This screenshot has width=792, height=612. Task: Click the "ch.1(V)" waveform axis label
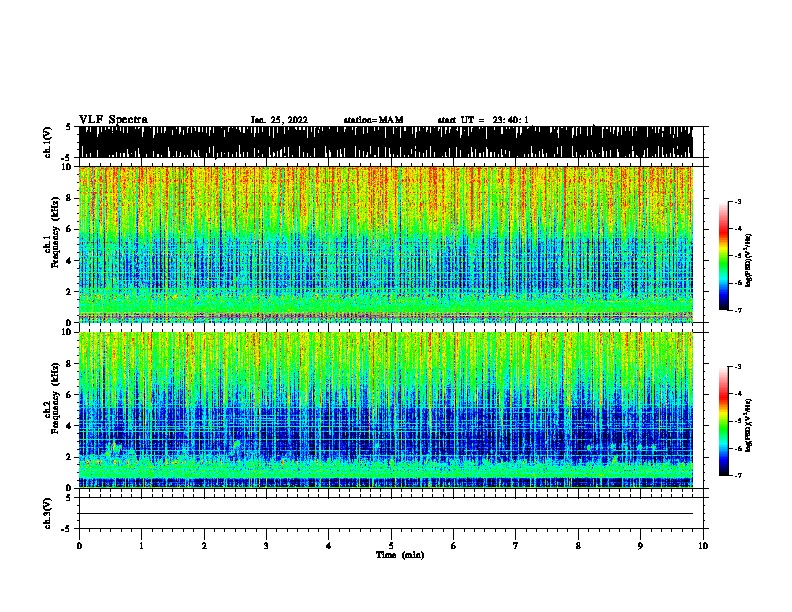(48, 142)
